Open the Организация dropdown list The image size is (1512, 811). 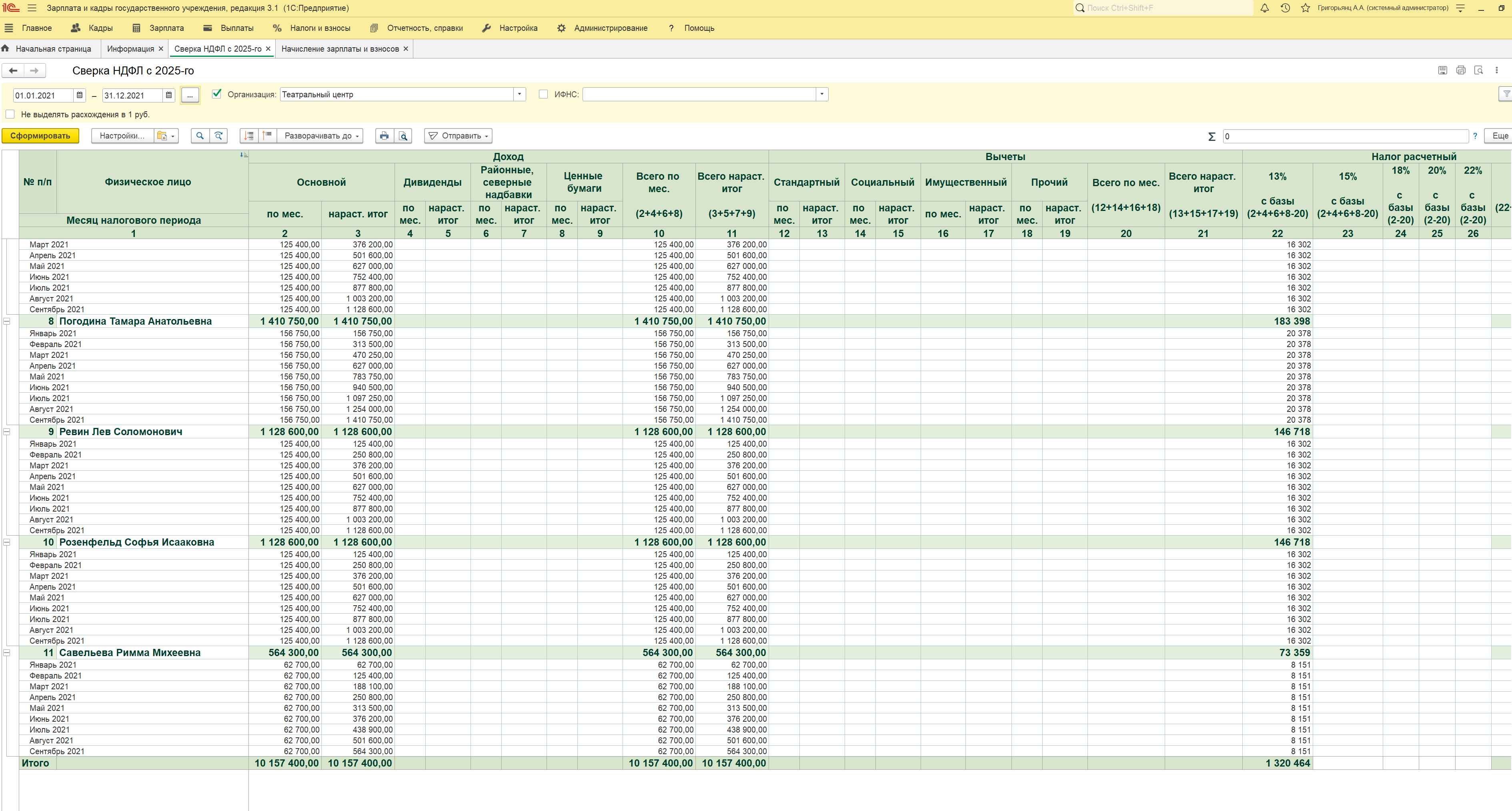tap(519, 94)
